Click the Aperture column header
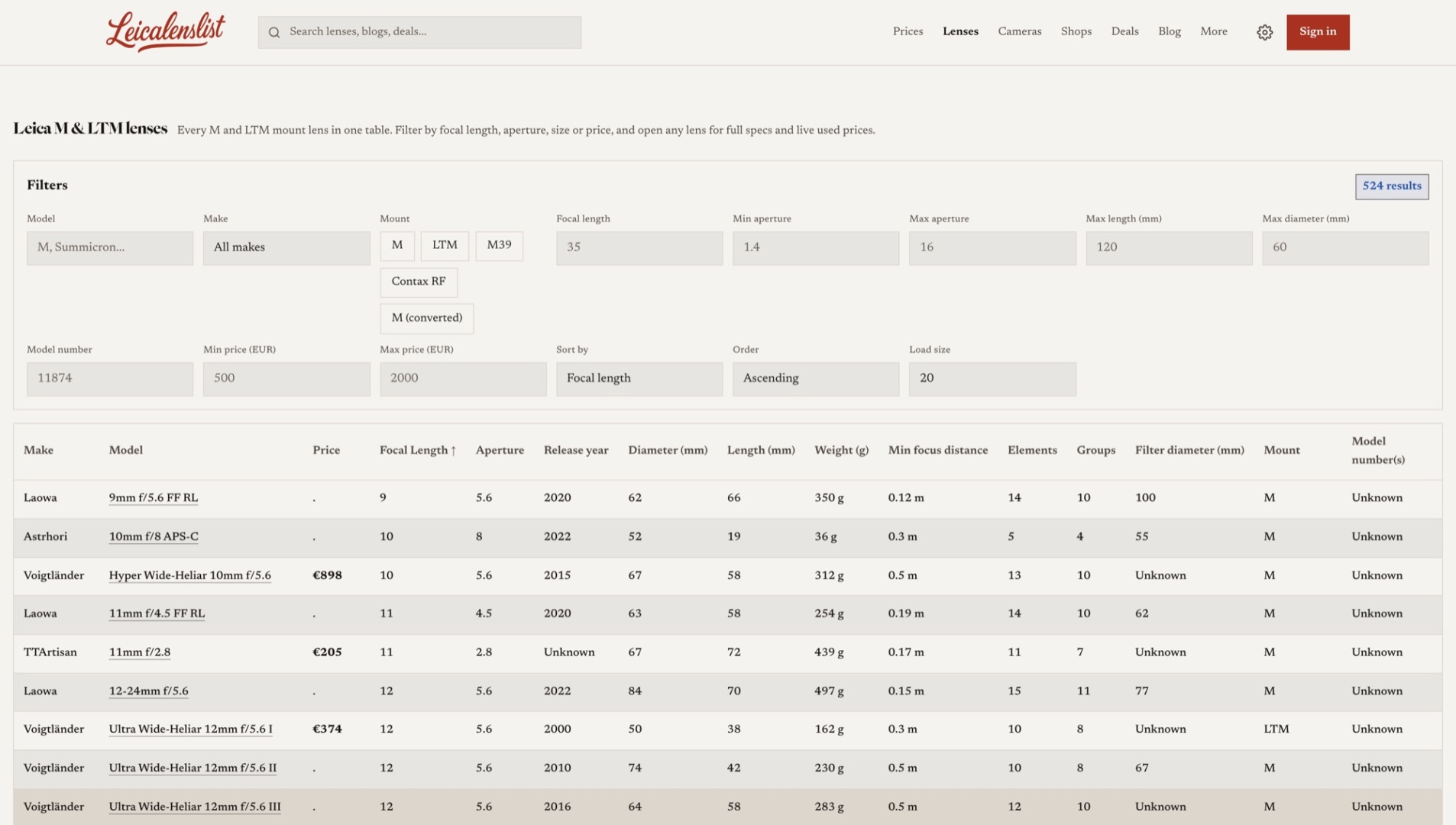1456x825 pixels. [x=500, y=451]
